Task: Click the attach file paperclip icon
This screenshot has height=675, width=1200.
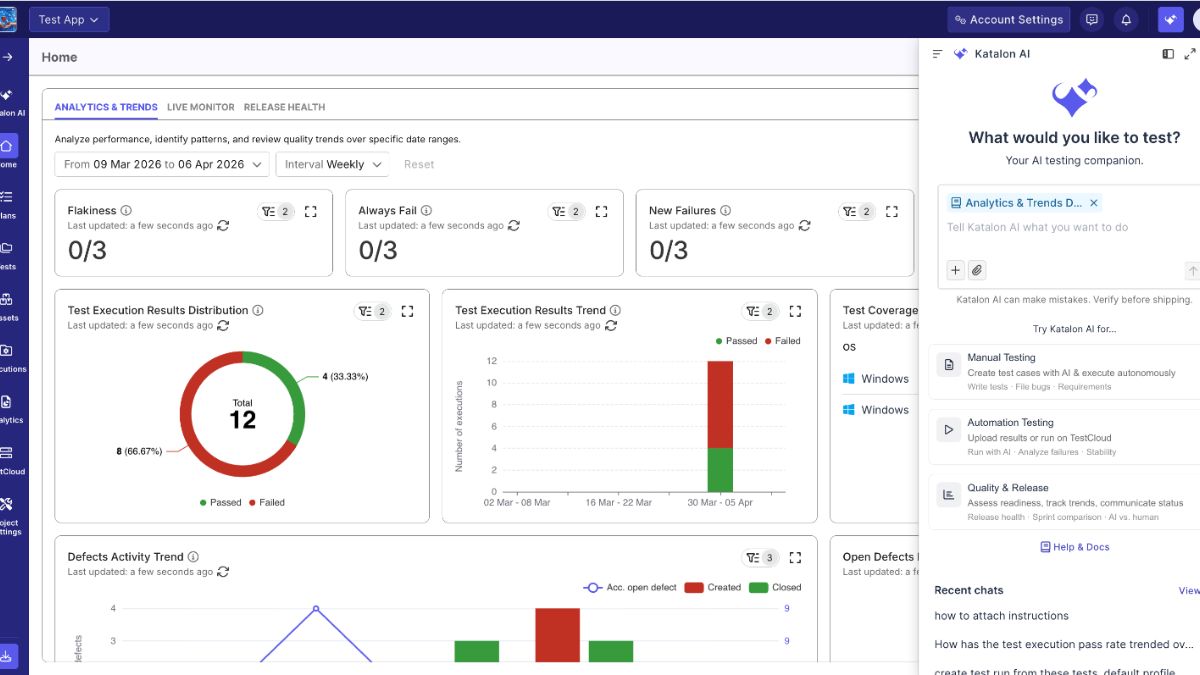Action: click(x=977, y=270)
